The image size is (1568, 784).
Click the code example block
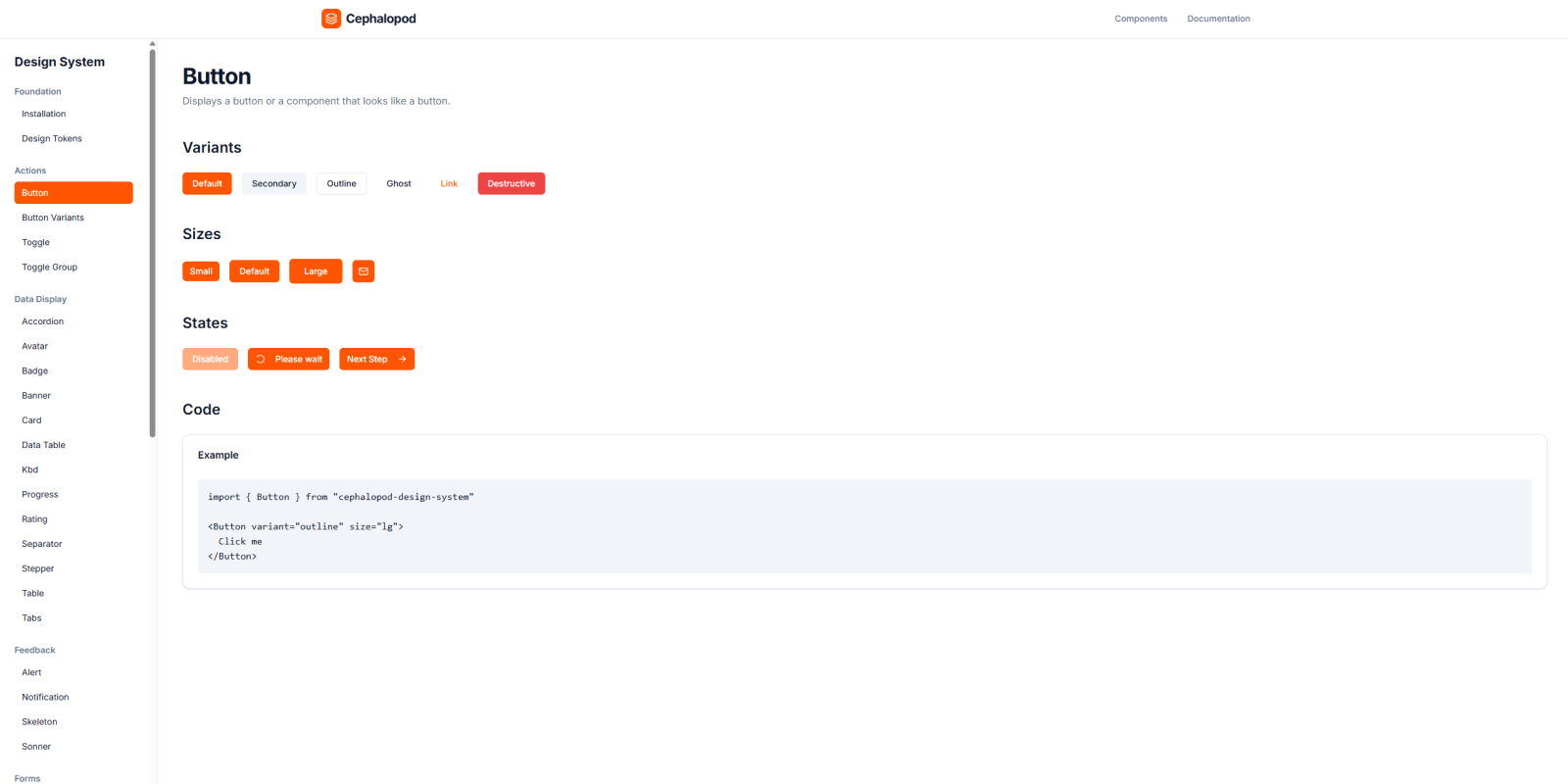[x=864, y=526]
